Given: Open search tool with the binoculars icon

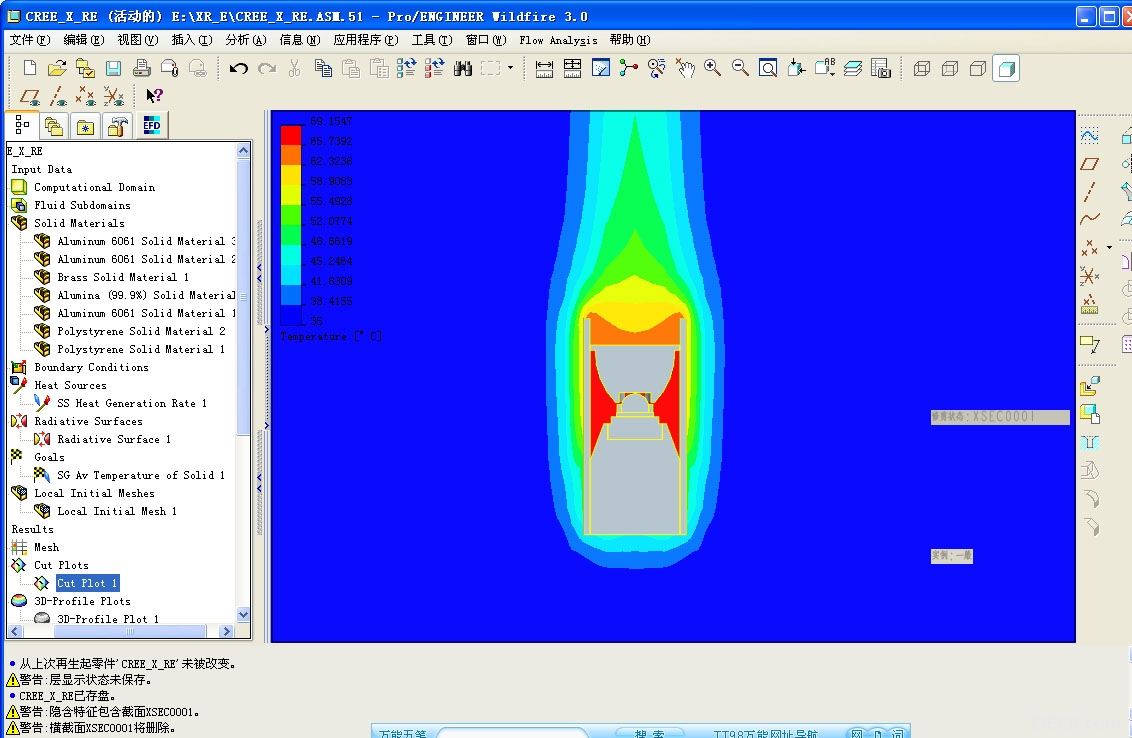Looking at the screenshot, I should (x=463, y=69).
